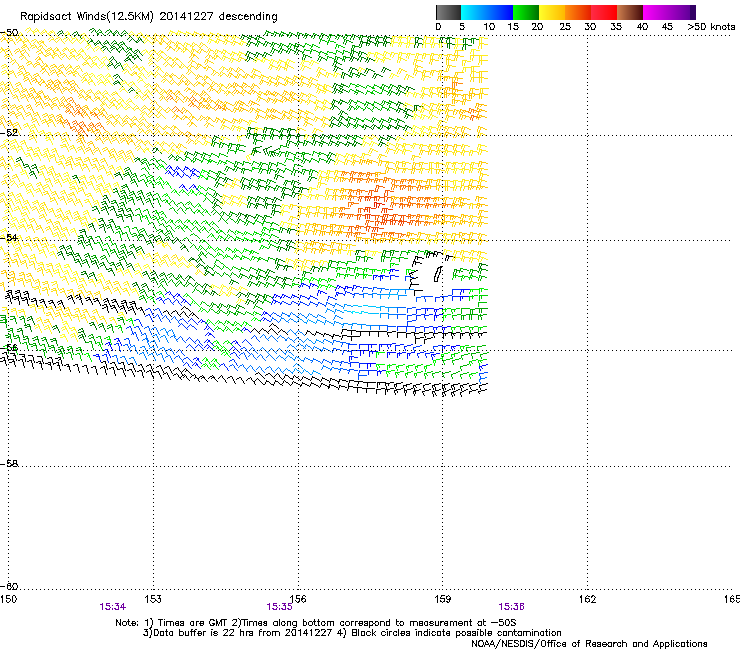This screenshot has height=650, width=740.
Task: Click latitude axis label -52
Action: coord(9,133)
